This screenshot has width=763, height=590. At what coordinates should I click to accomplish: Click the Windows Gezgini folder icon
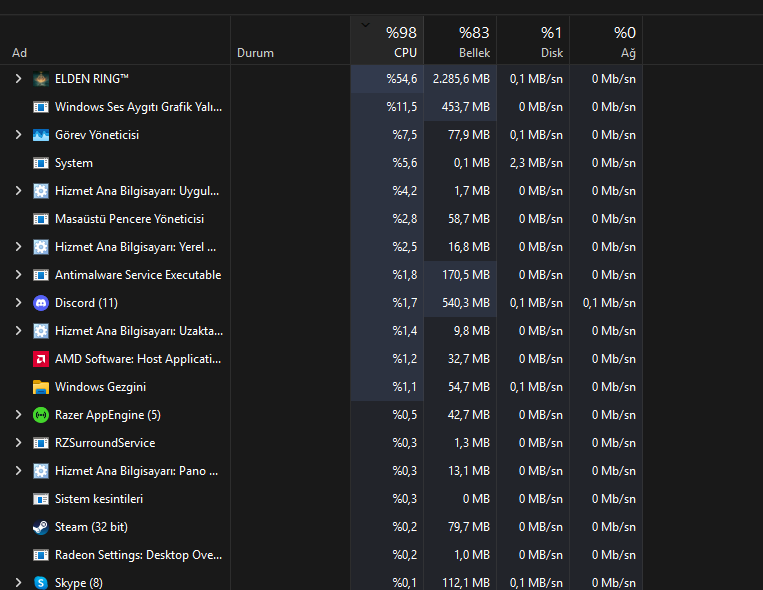click(41, 387)
